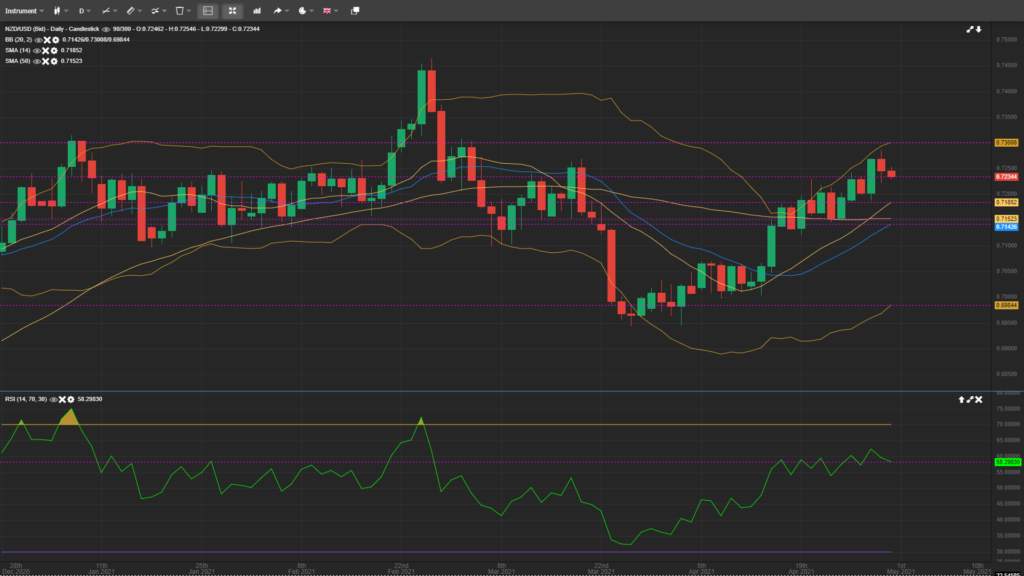
Task: Click the RSI (14, 70, 30) label
Action: [26, 399]
